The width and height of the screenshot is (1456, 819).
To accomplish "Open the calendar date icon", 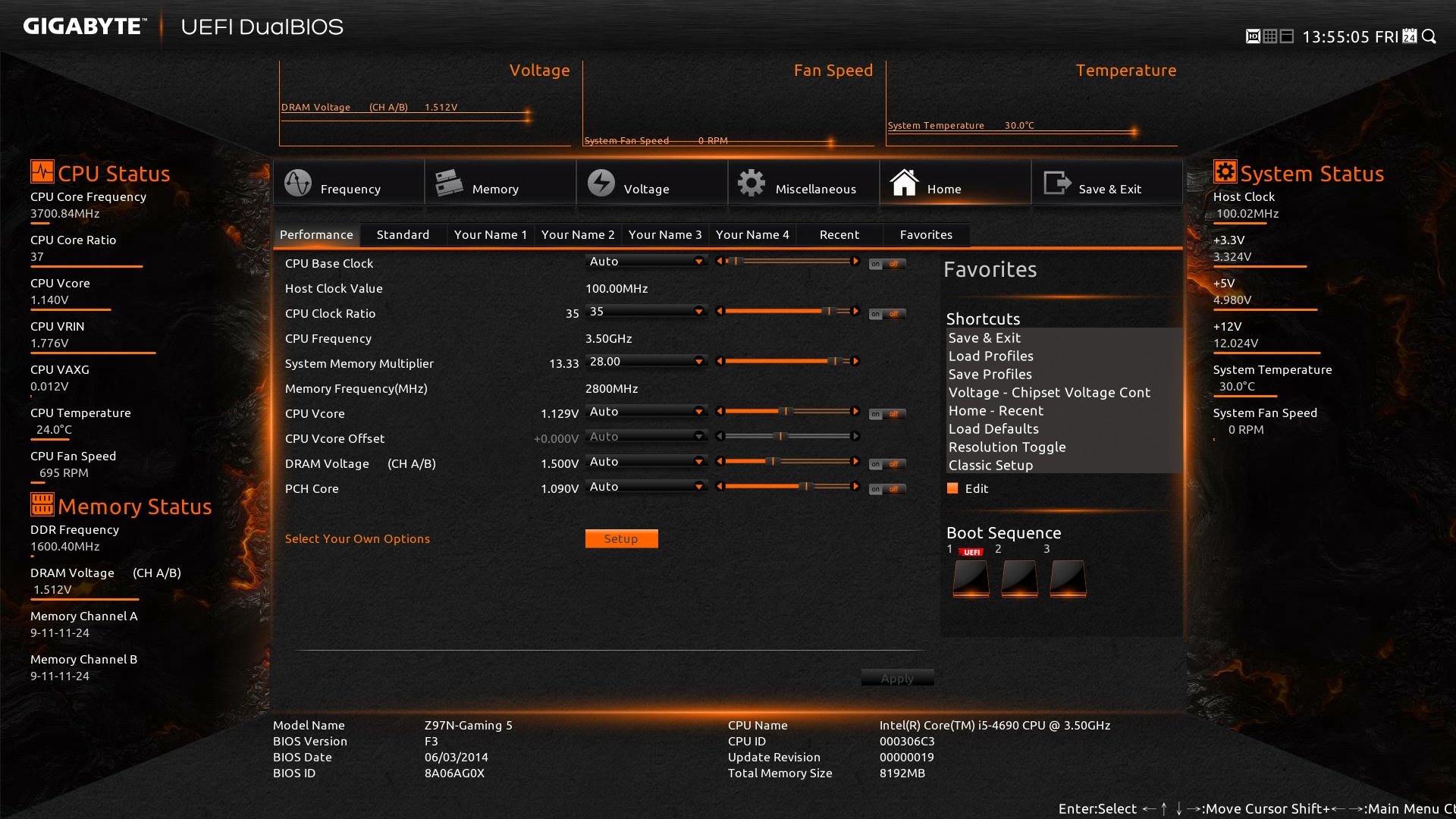I will pyautogui.click(x=1409, y=36).
